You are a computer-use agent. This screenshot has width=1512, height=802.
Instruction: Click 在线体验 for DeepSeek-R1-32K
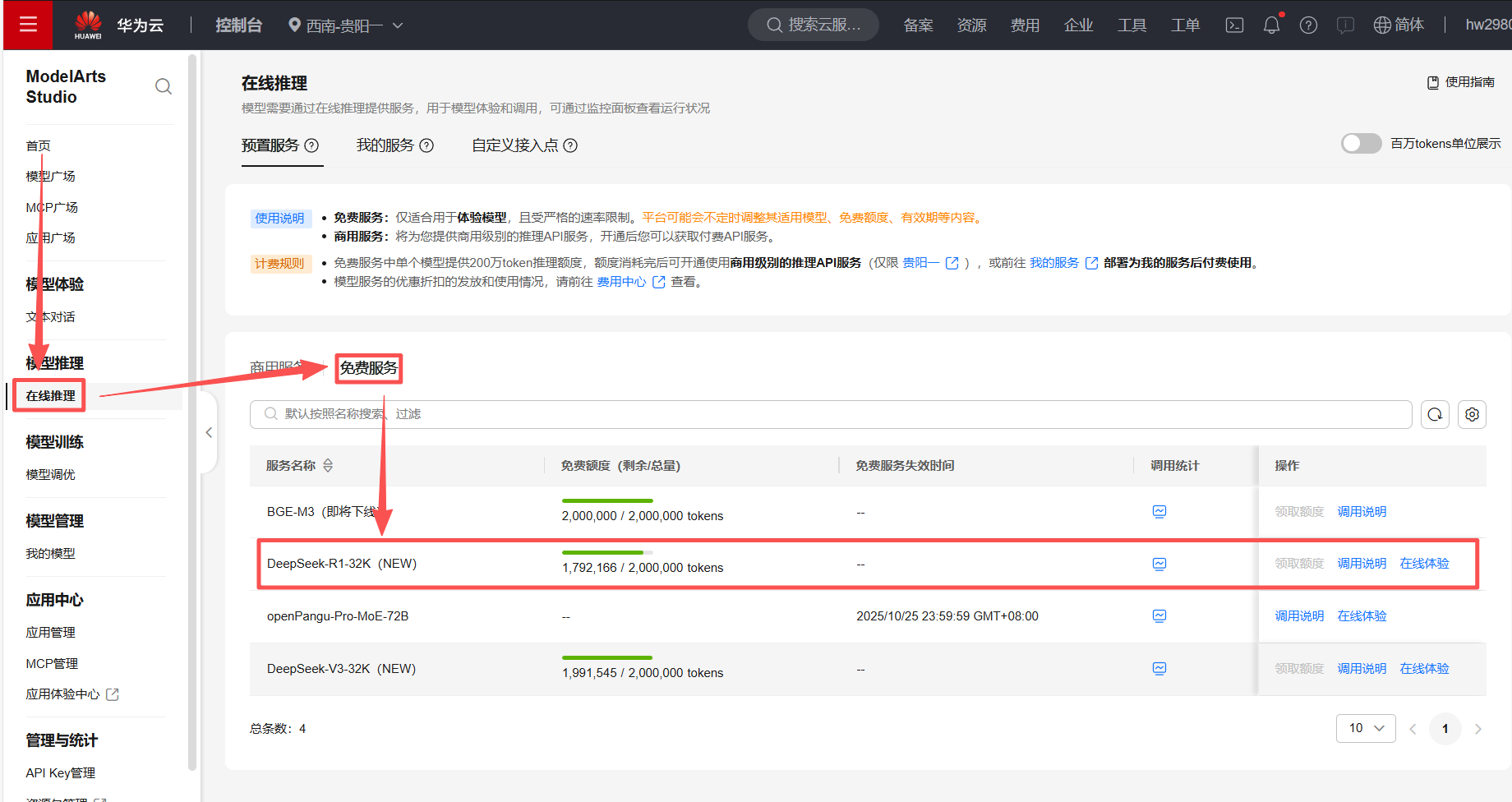1425,564
